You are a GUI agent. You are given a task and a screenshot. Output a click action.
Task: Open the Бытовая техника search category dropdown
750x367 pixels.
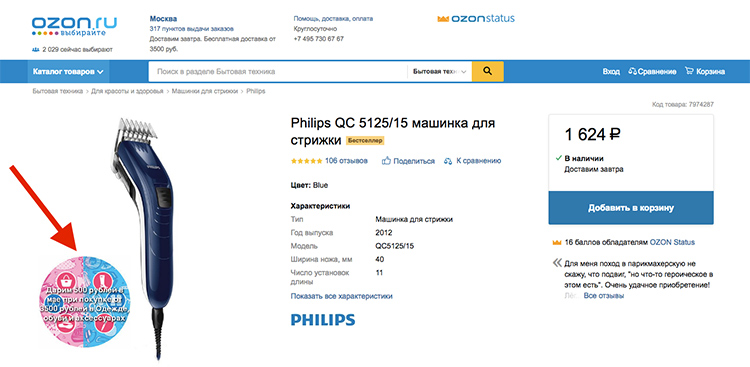(x=439, y=71)
